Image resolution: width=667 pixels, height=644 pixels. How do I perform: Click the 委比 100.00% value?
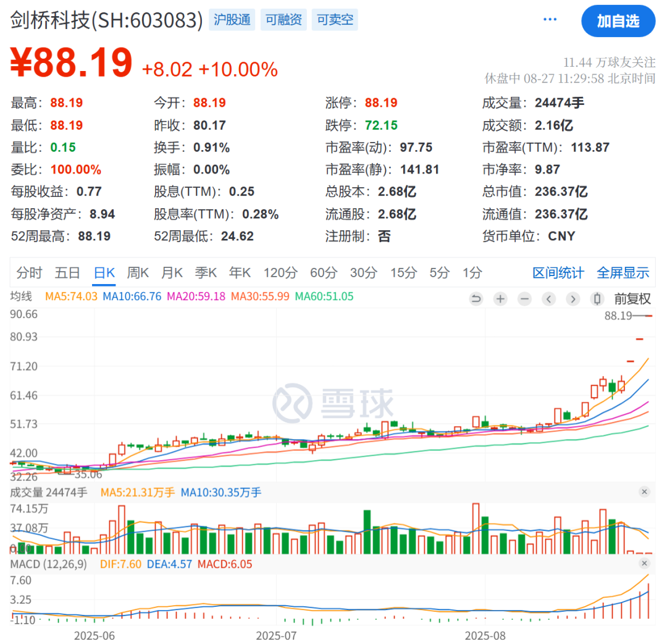76,169
